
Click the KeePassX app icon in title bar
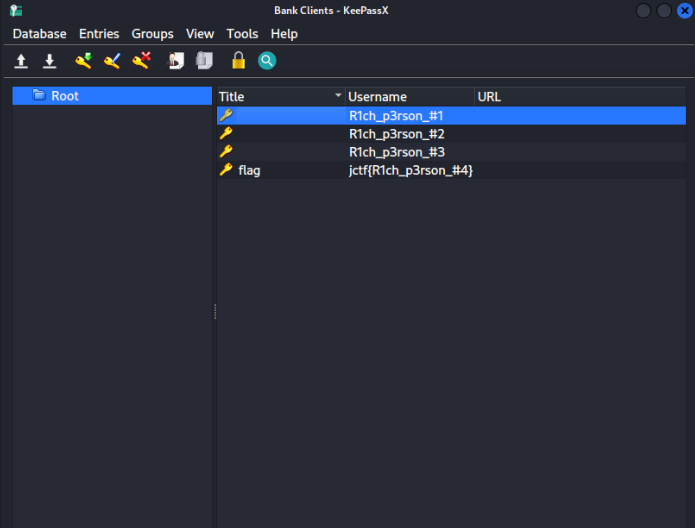click(16, 10)
